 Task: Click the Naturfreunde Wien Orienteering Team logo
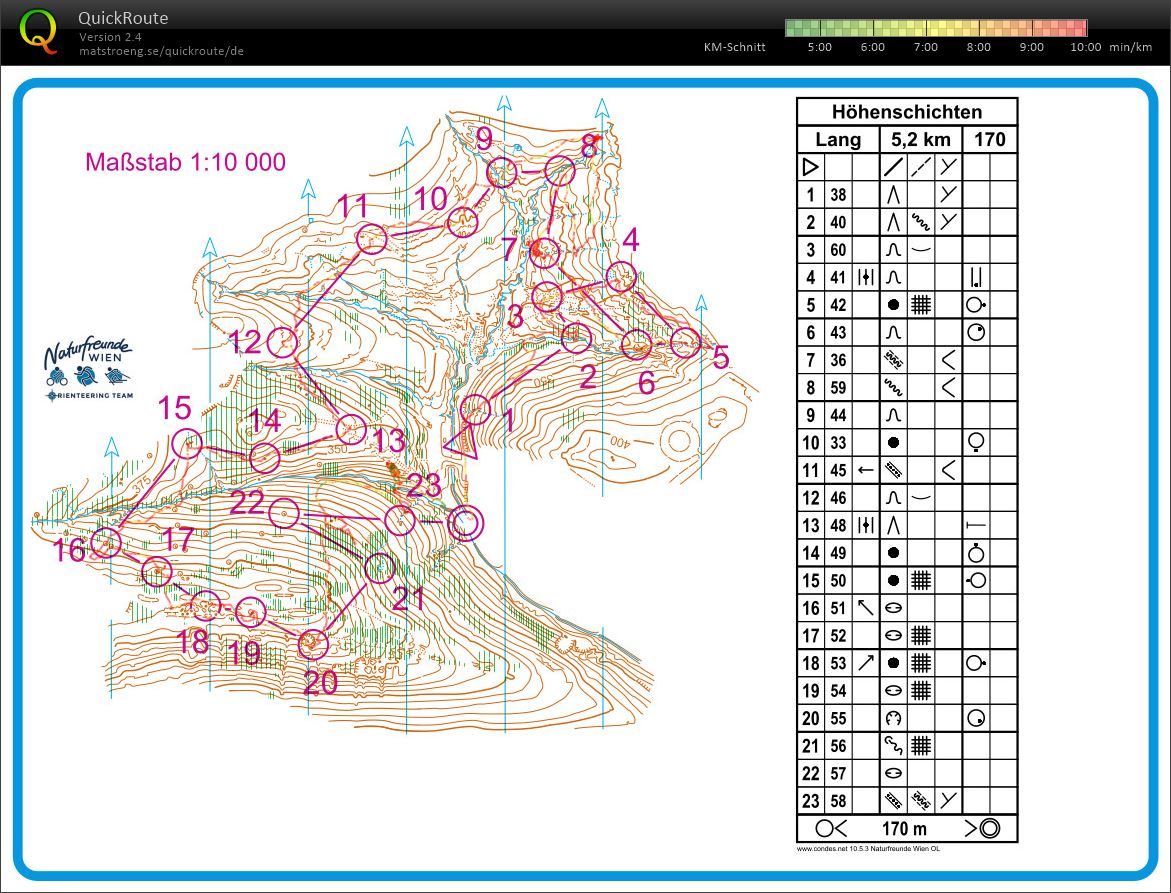pyautogui.click(x=88, y=369)
